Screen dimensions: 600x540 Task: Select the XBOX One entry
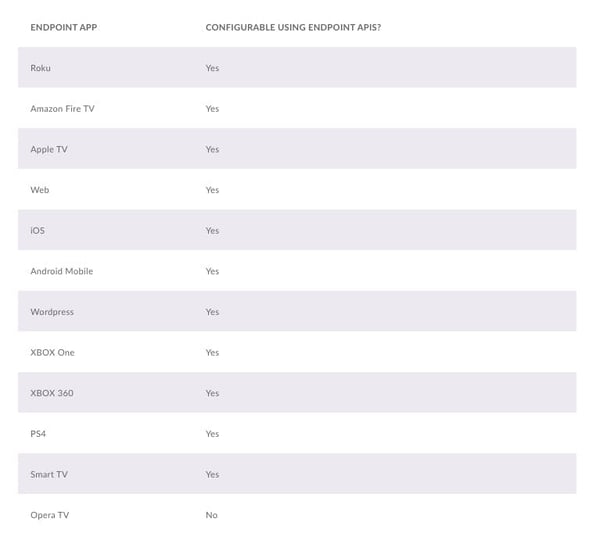pos(52,352)
